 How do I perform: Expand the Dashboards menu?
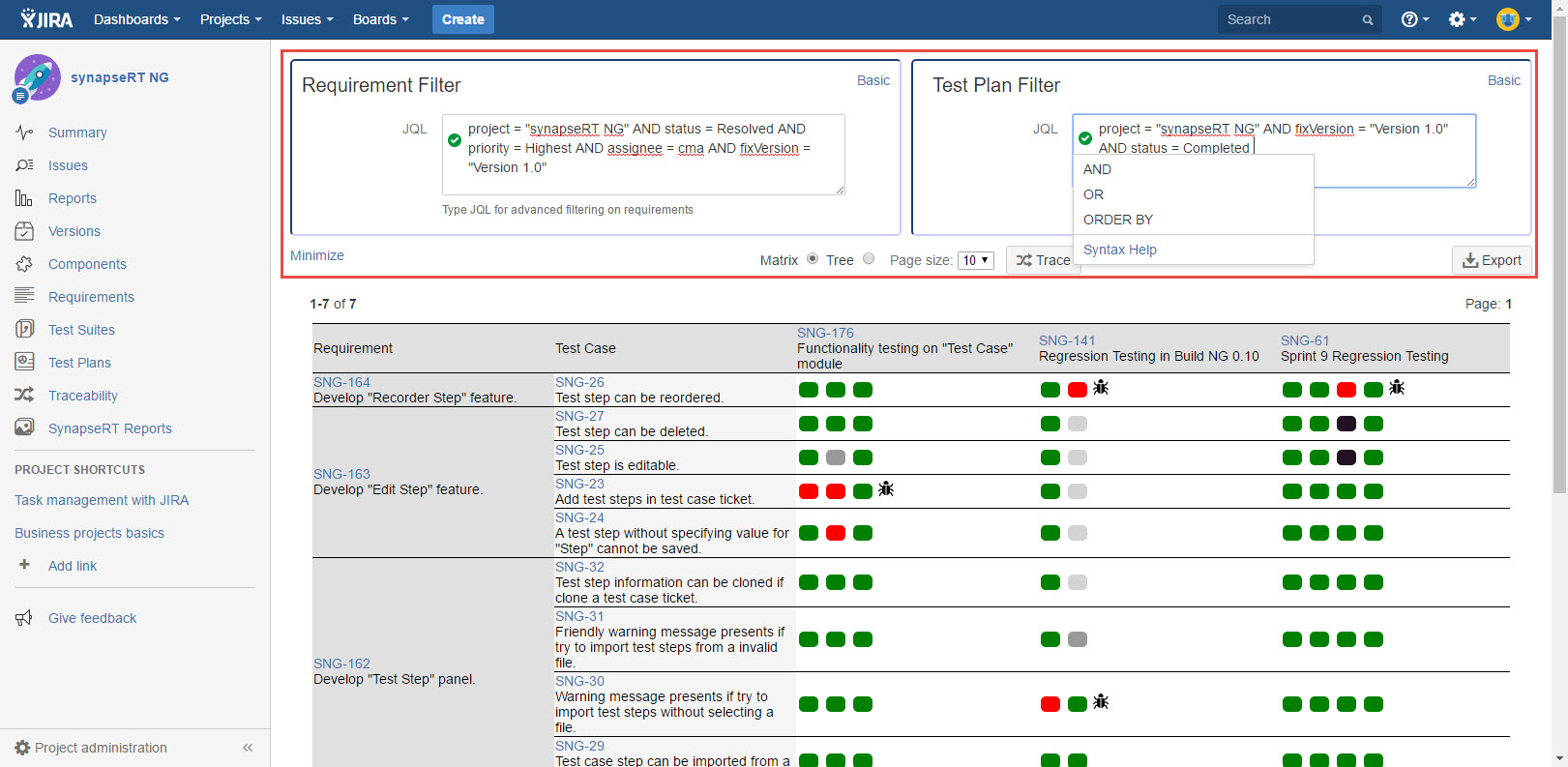[x=137, y=19]
